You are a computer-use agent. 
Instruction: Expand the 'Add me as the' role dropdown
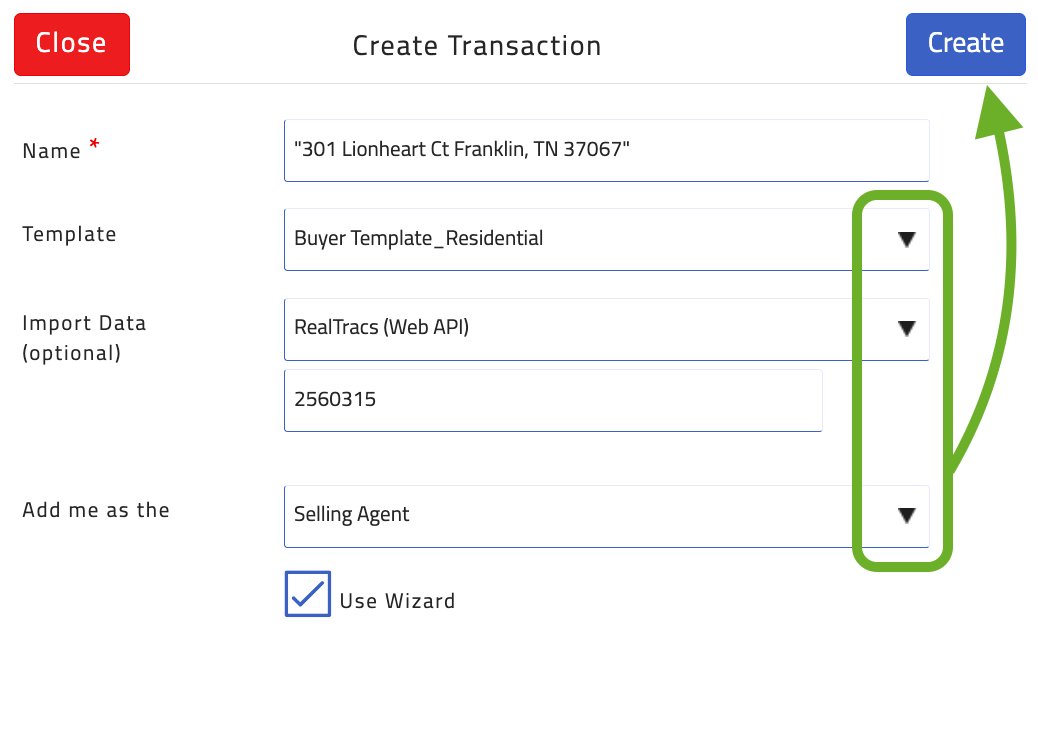tap(907, 516)
